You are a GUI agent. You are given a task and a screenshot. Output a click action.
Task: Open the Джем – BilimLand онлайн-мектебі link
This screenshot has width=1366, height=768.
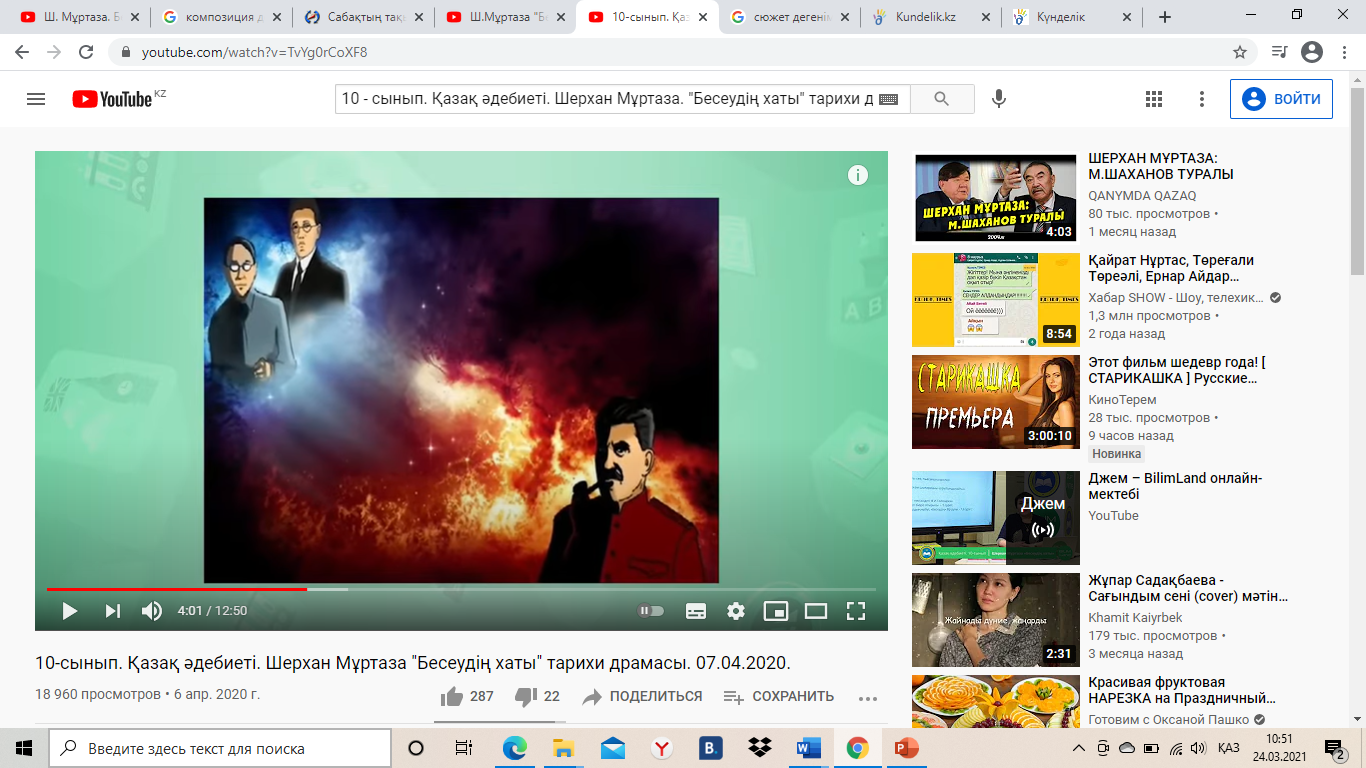[1175, 486]
